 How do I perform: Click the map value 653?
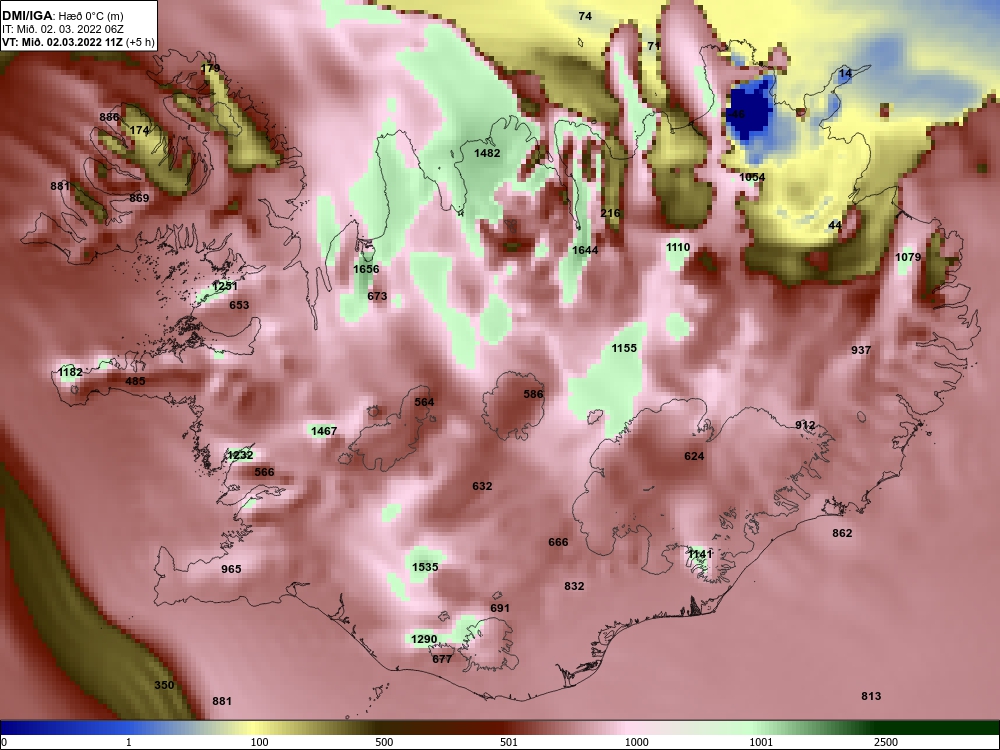239,305
